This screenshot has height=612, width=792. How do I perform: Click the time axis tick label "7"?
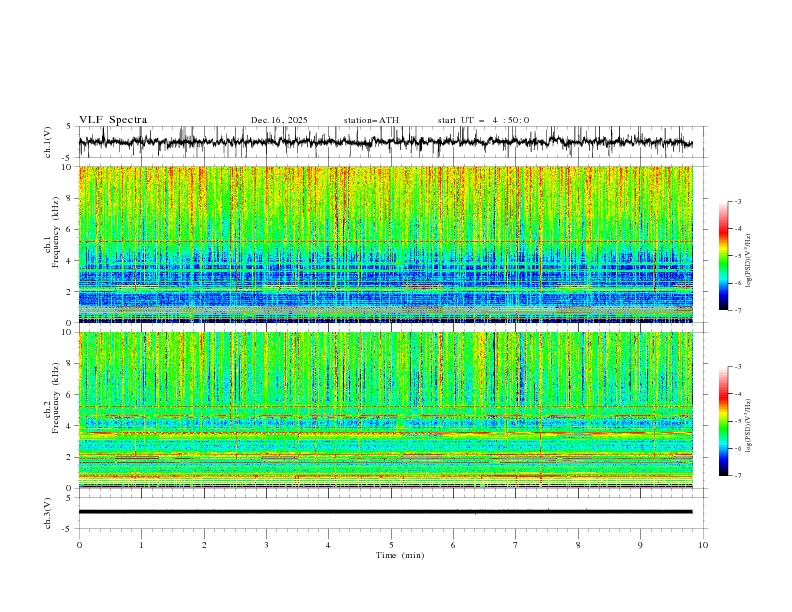pyautogui.click(x=516, y=545)
